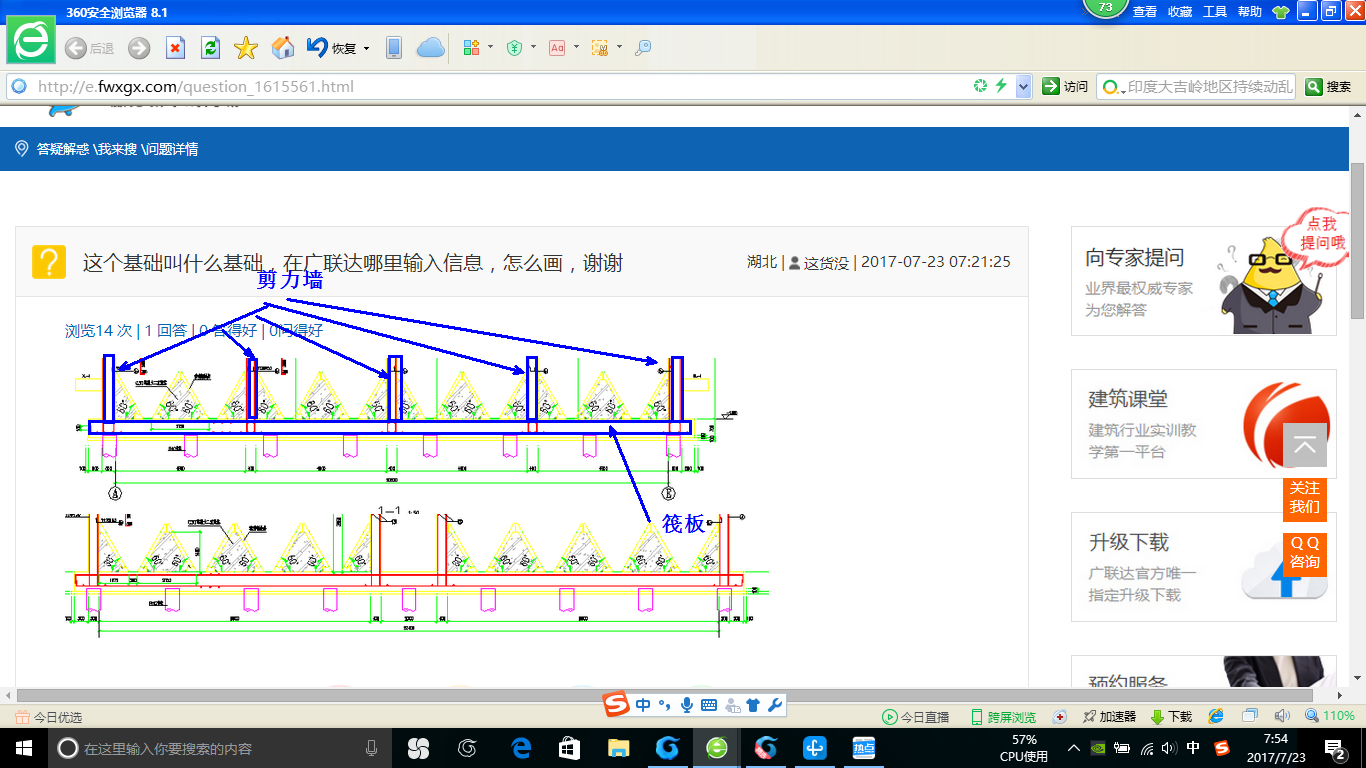Open the cloud sync icon
Screen dimensions: 1366x768
pos(430,48)
